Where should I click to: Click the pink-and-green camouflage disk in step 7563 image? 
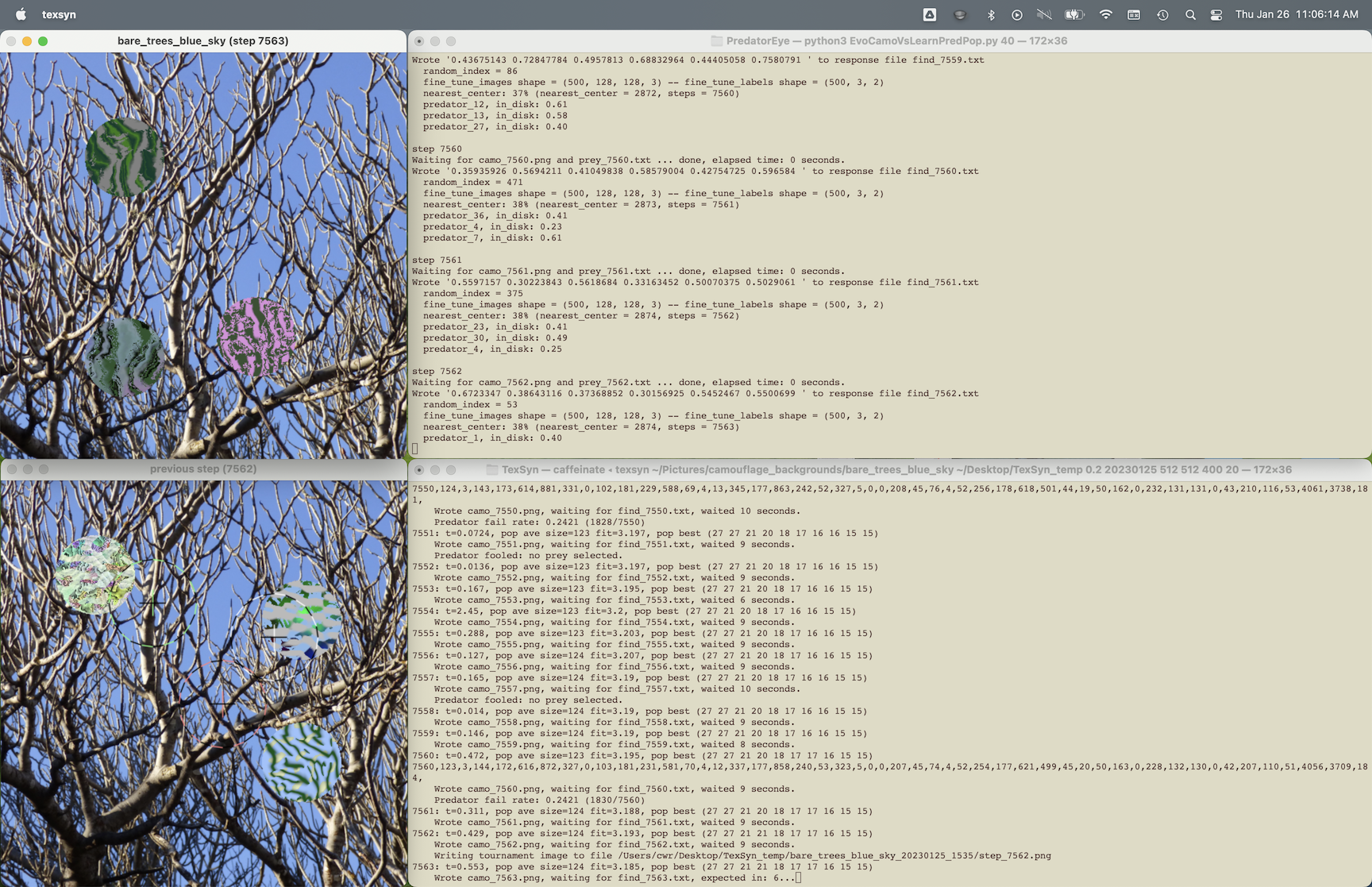256,337
